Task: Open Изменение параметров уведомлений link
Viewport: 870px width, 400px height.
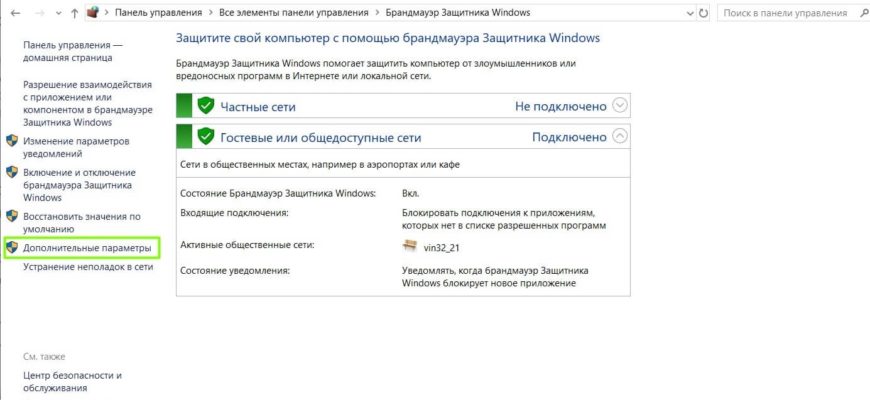Action: pos(77,147)
